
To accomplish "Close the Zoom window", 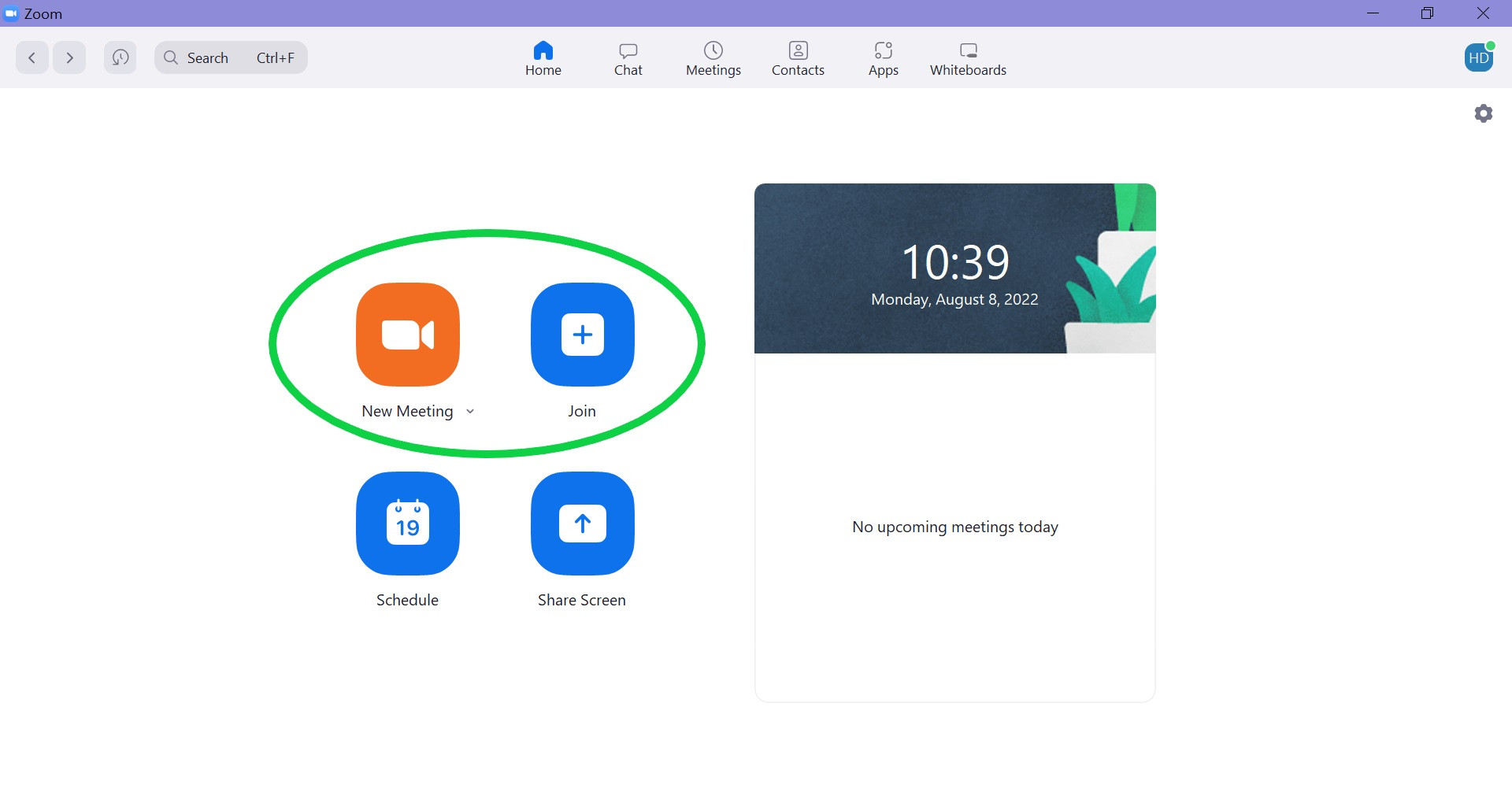I will (1483, 13).
